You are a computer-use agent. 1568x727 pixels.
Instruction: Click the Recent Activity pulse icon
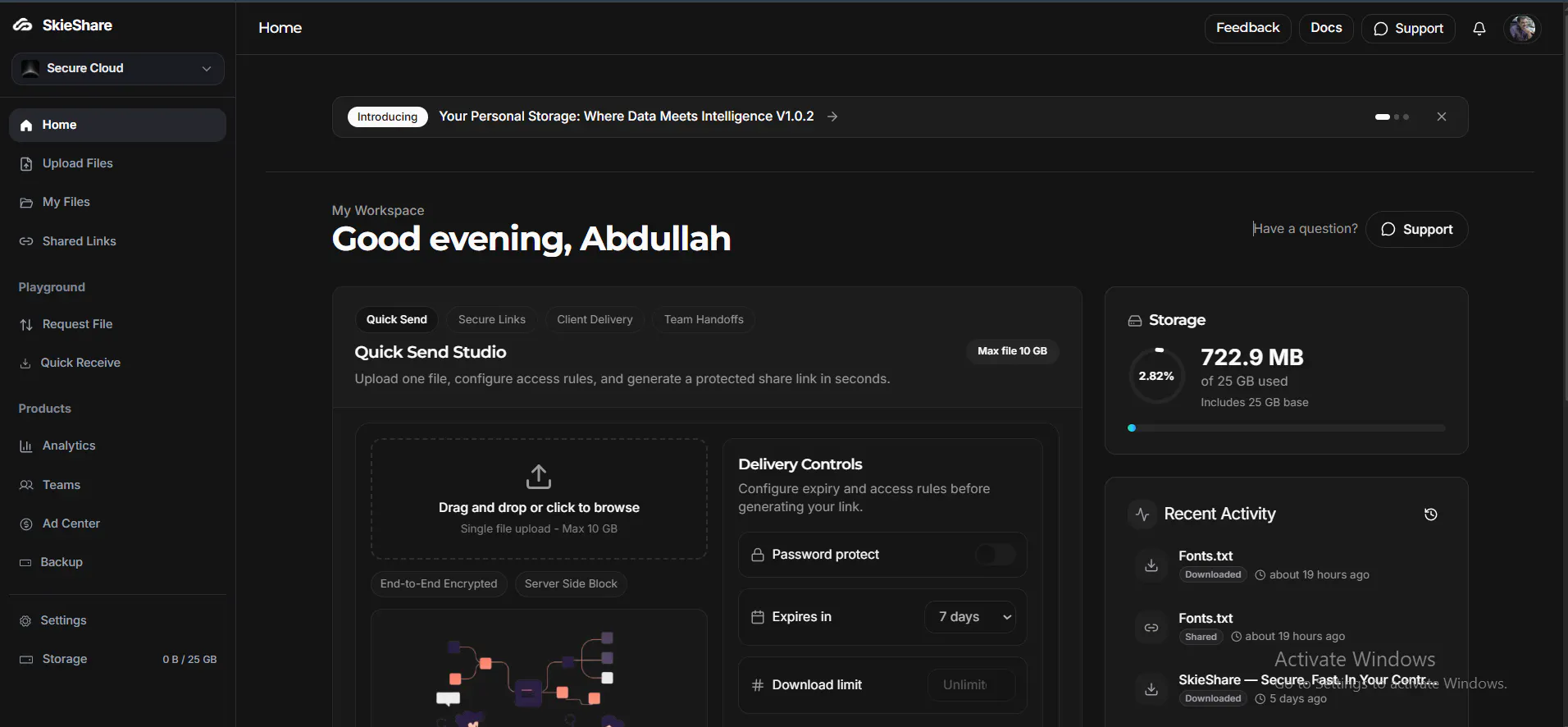(1142, 514)
